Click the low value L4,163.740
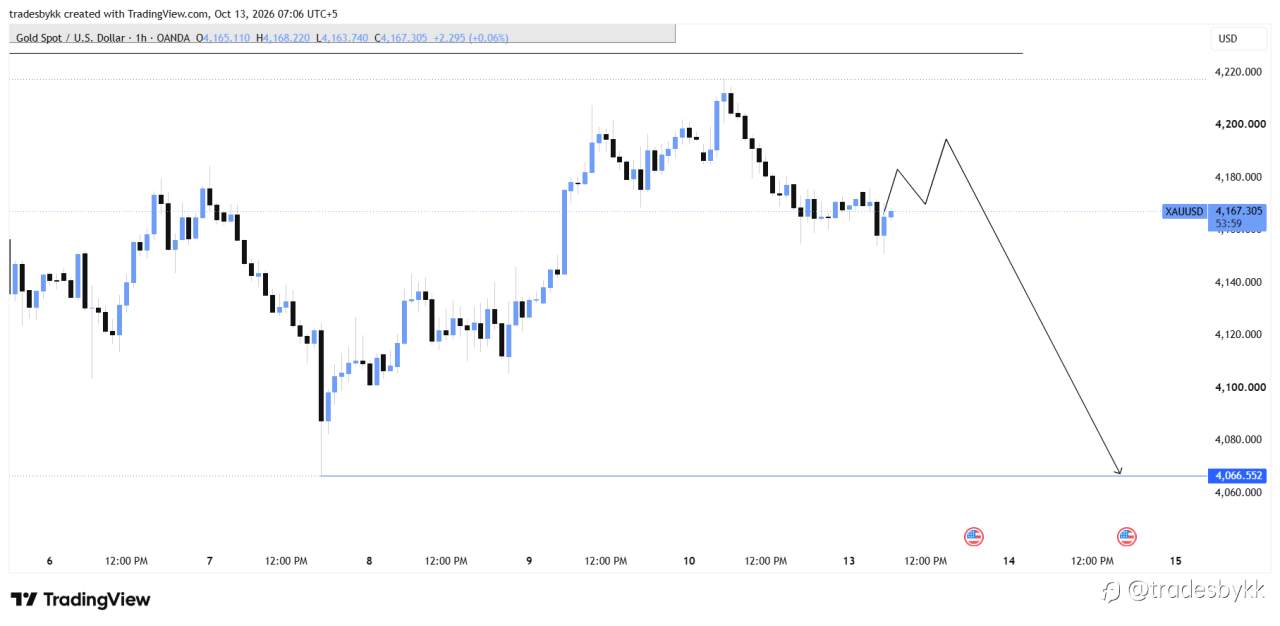 tap(342, 38)
